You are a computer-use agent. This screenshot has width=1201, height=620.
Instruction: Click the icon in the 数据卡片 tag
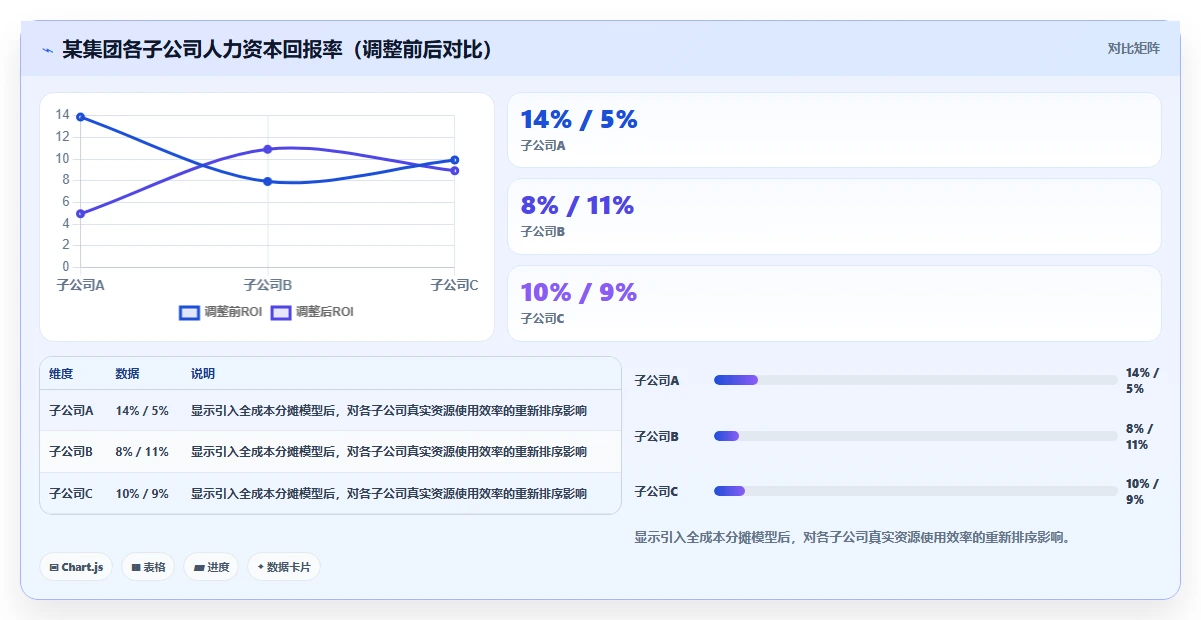[x=260, y=567]
